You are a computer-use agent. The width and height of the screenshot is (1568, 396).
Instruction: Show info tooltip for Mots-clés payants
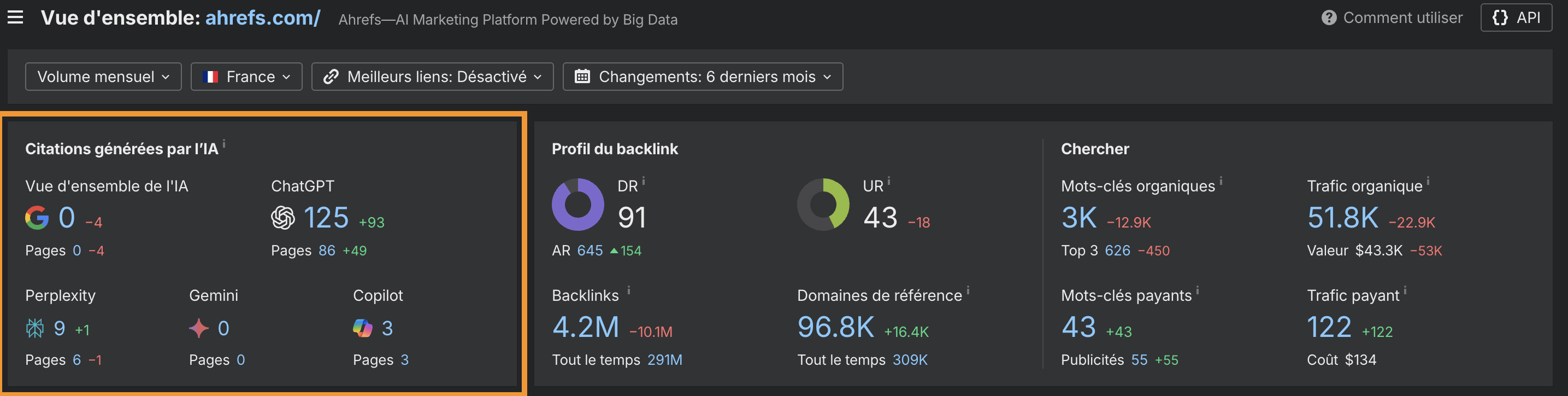(x=1197, y=290)
